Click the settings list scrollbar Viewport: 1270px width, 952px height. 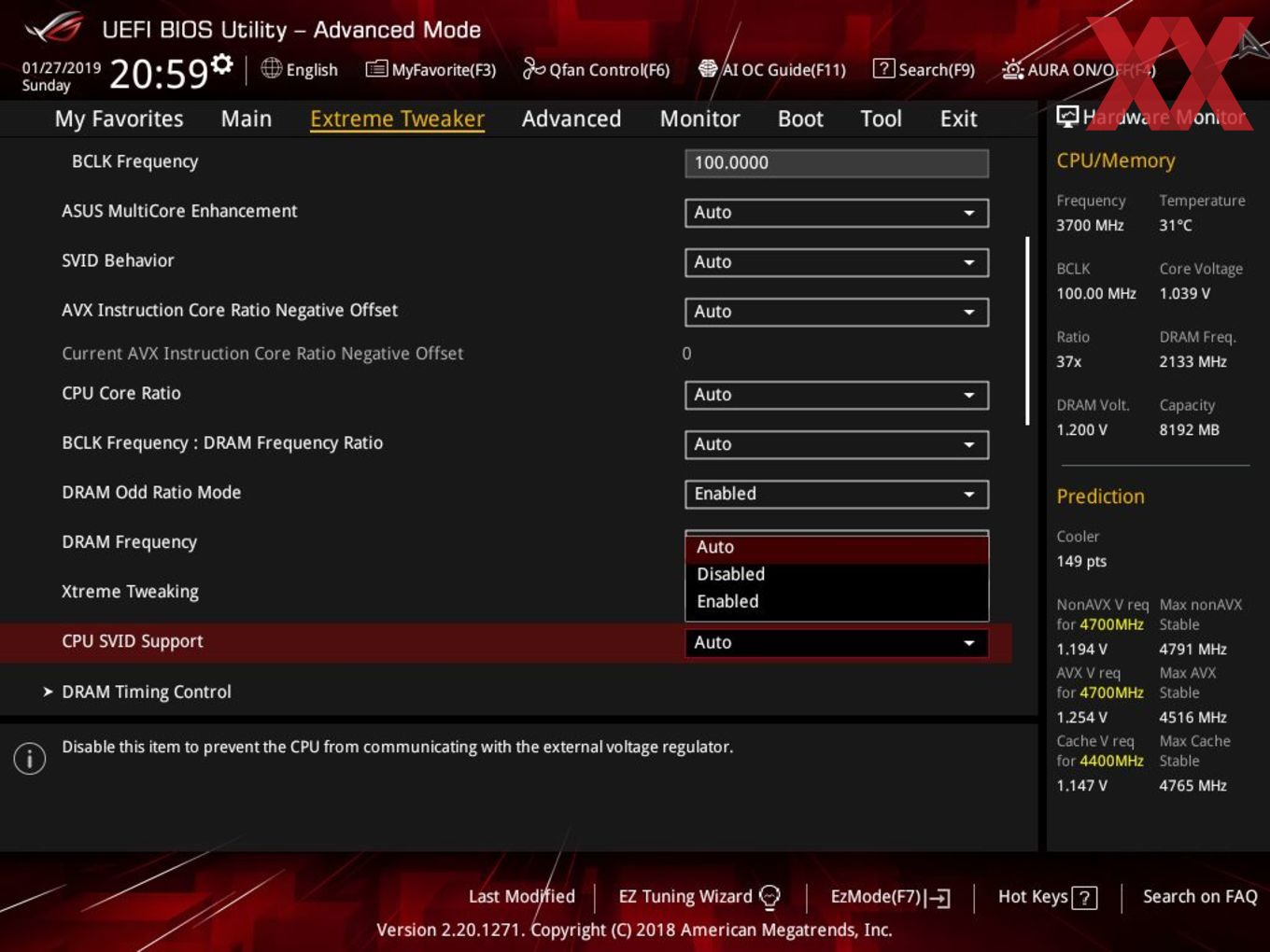[1027, 330]
